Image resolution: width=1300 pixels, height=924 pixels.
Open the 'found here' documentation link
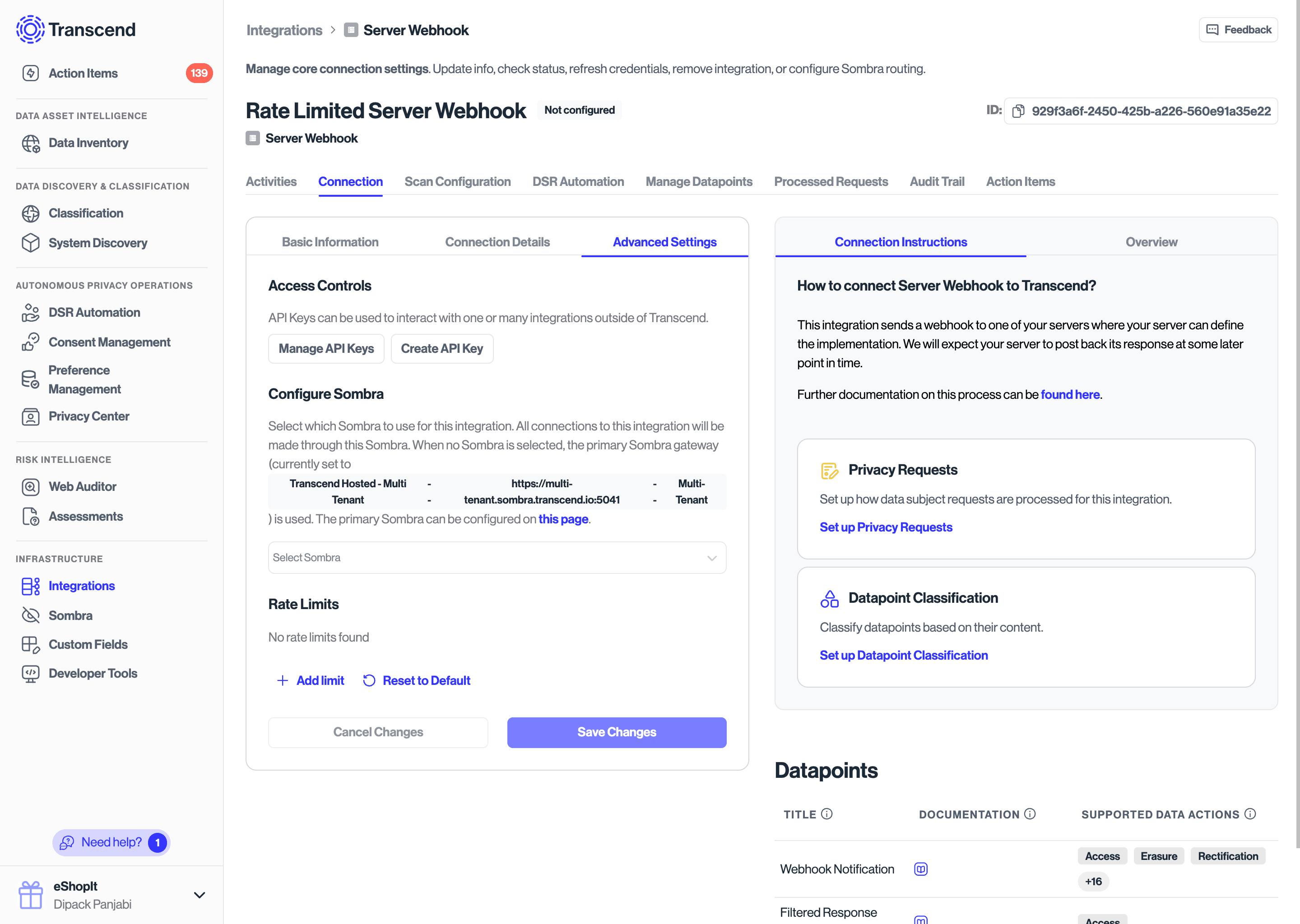(1070, 394)
